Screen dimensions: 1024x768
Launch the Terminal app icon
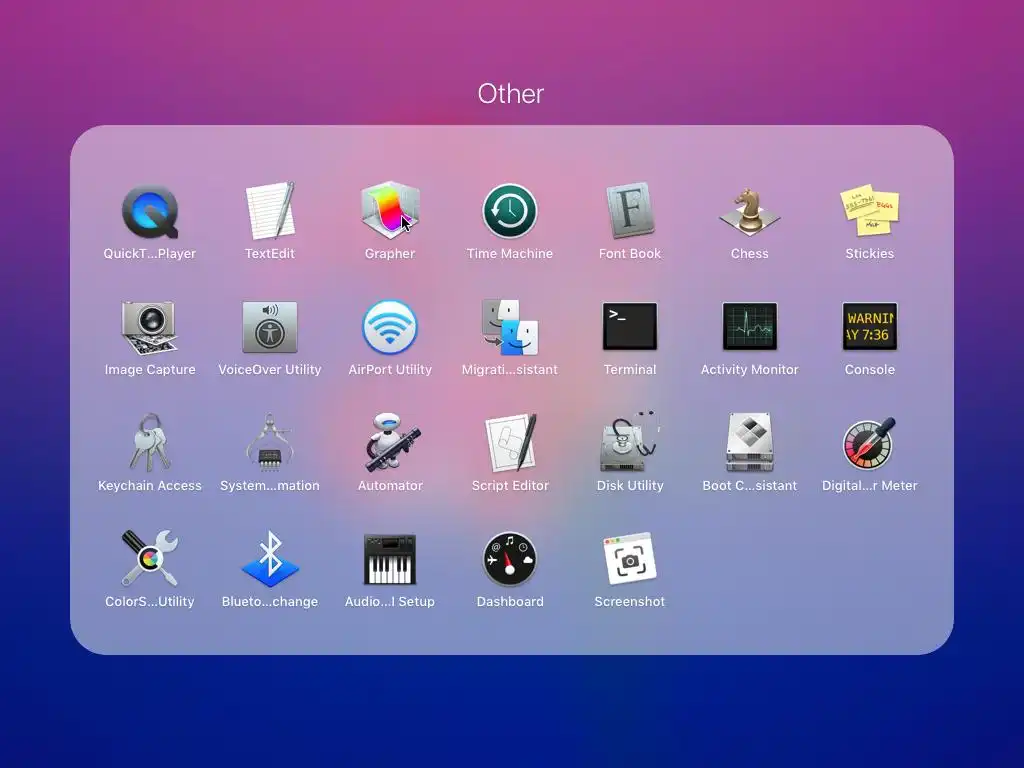pyautogui.click(x=630, y=326)
